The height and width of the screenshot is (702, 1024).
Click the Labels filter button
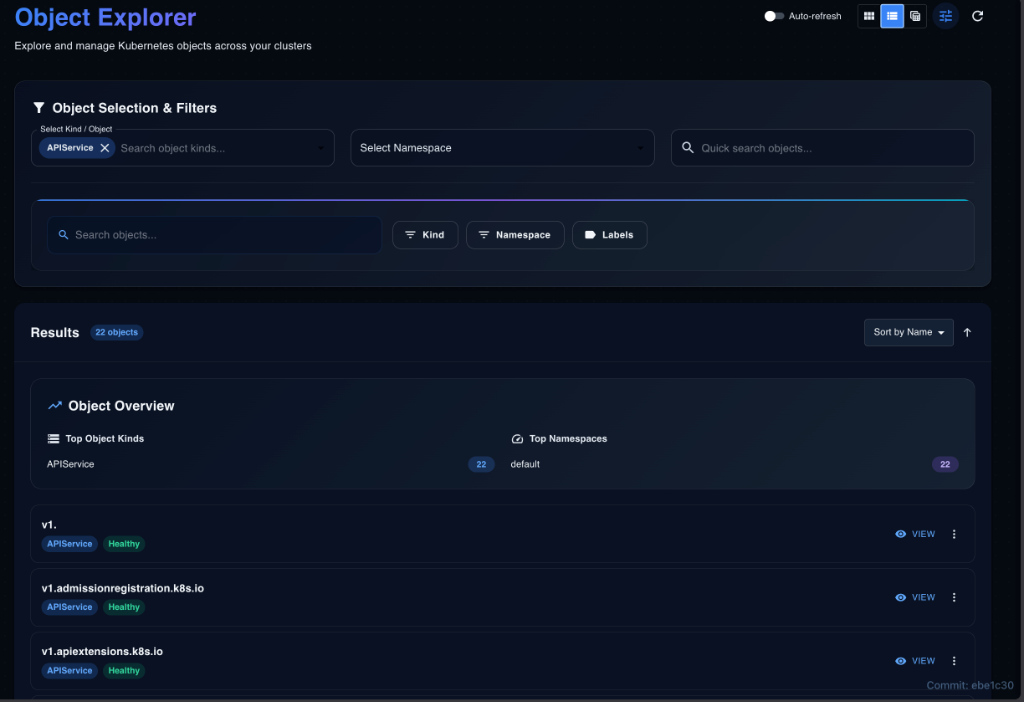coord(609,235)
